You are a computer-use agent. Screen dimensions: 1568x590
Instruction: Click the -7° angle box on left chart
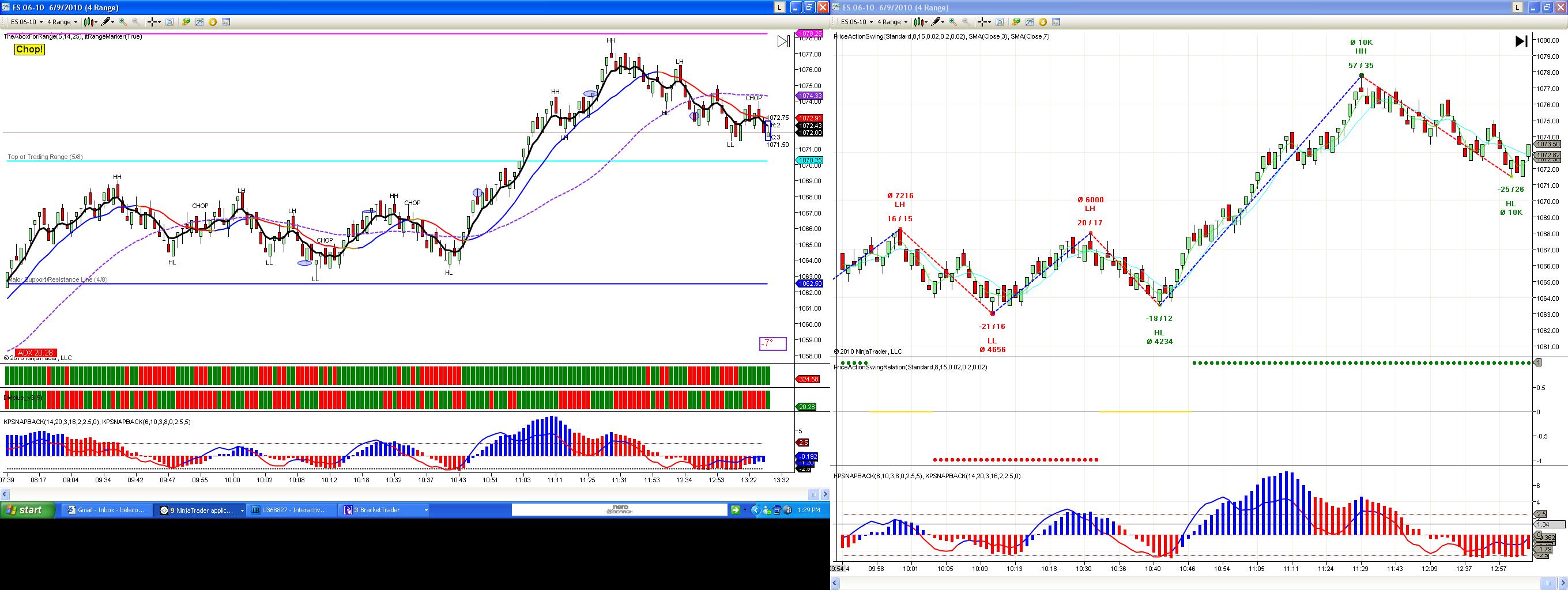point(772,343)
